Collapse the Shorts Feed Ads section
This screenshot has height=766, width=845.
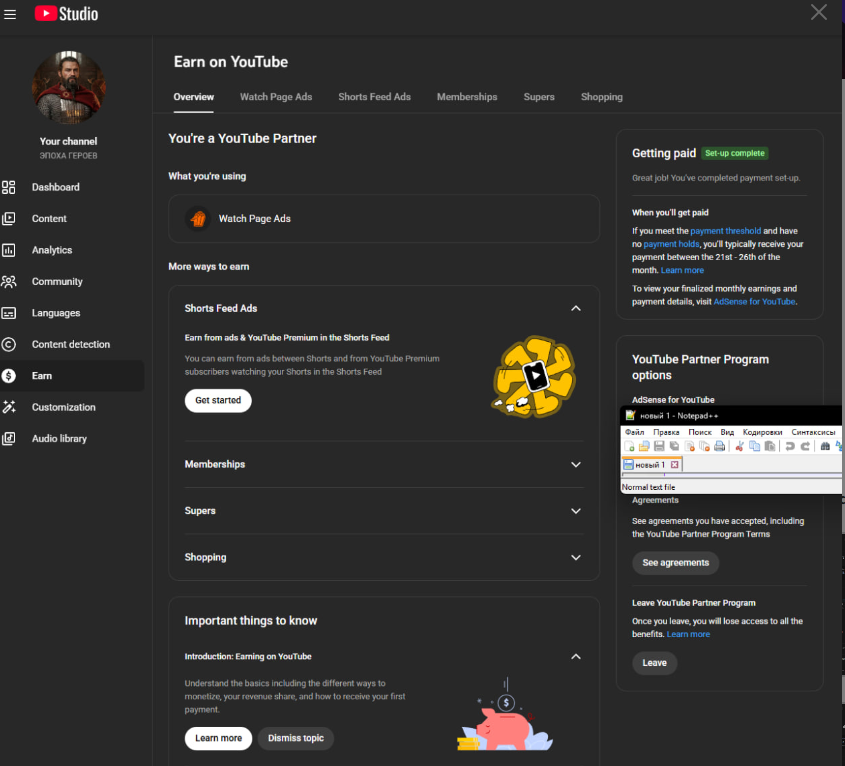coord(576,308)
